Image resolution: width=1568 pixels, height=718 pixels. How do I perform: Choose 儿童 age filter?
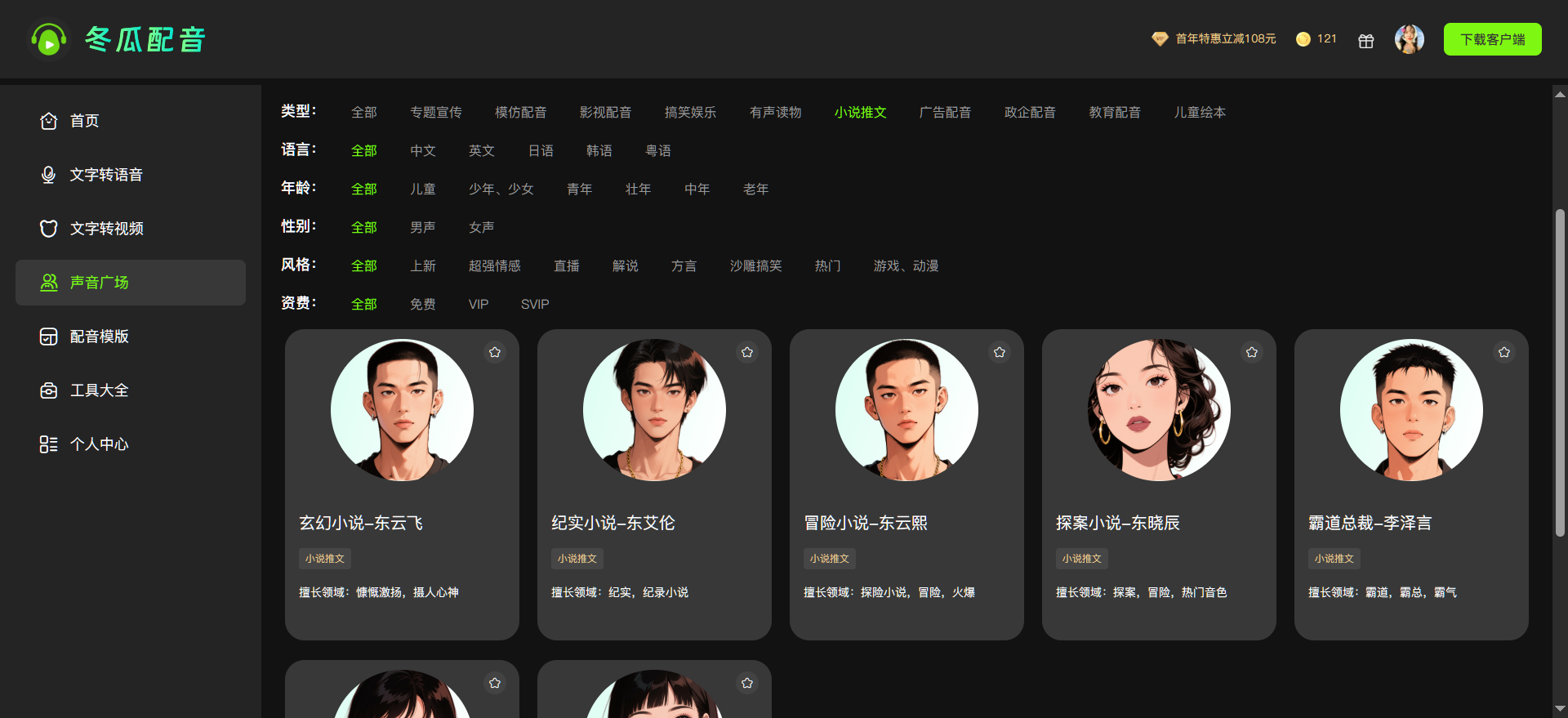point(423,189)
